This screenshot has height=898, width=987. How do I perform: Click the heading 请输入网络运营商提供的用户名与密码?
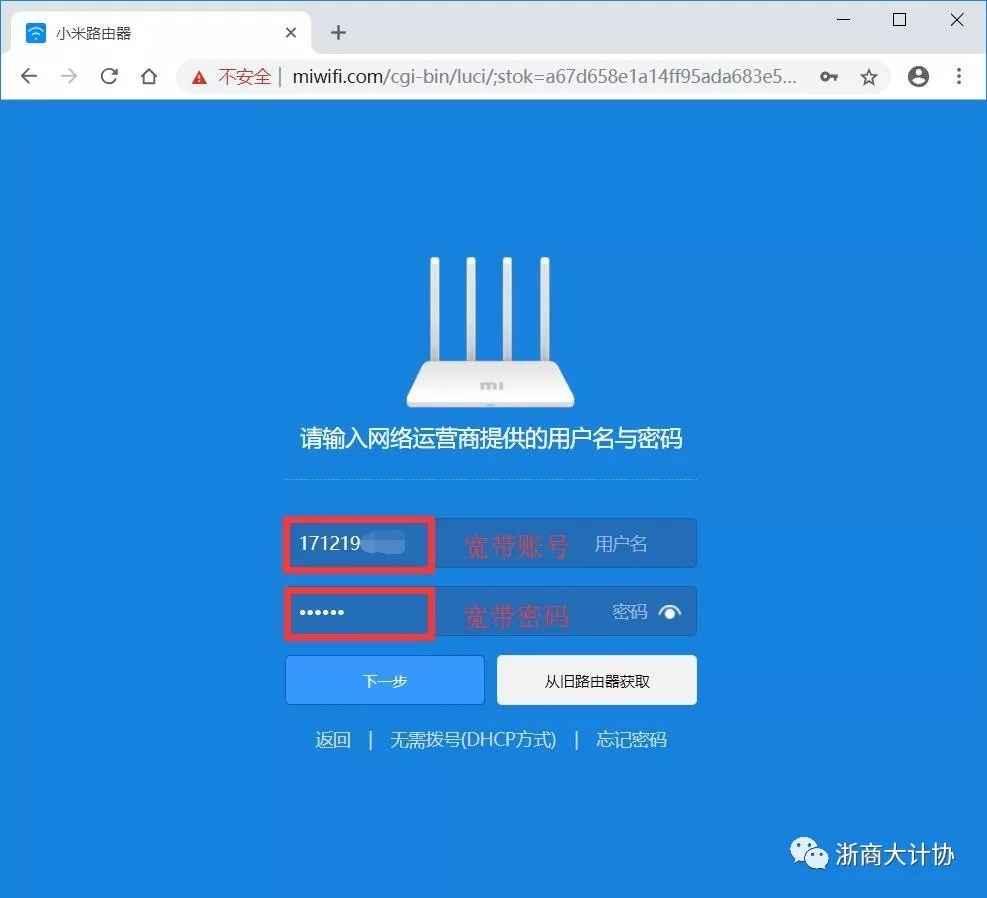tap(491, 439)
